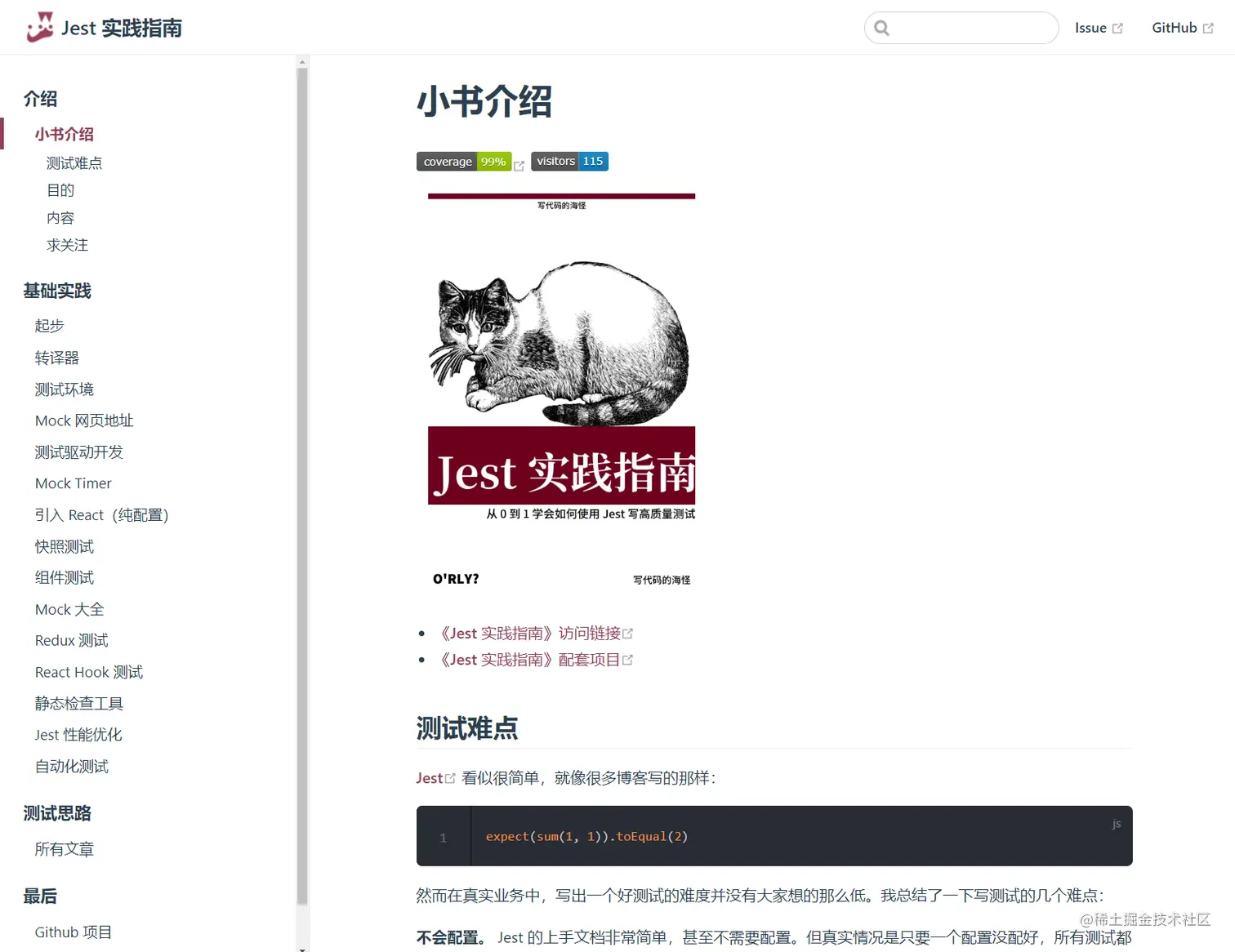The width and height of the screenshot is (1235, 952).
Task: Click sidebar scrollbar down arrow
Action: pos(302,948)
